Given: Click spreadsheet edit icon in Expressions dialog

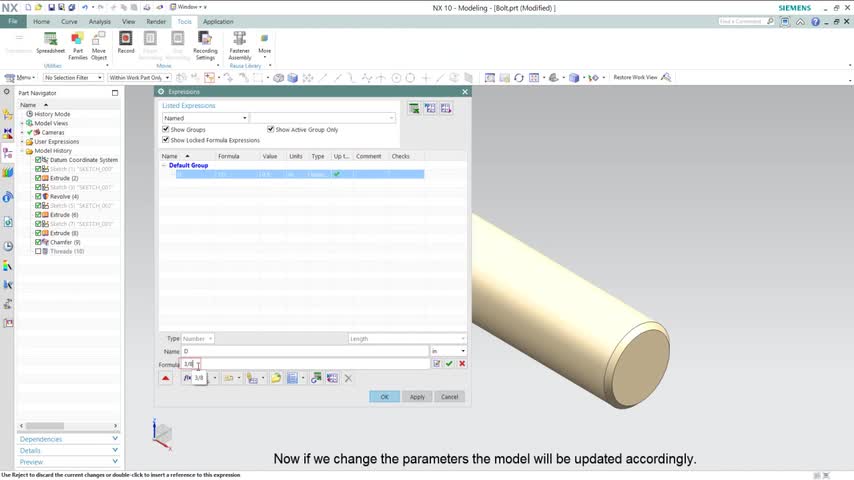Looking at the screenshot, I should click(414, 108).
